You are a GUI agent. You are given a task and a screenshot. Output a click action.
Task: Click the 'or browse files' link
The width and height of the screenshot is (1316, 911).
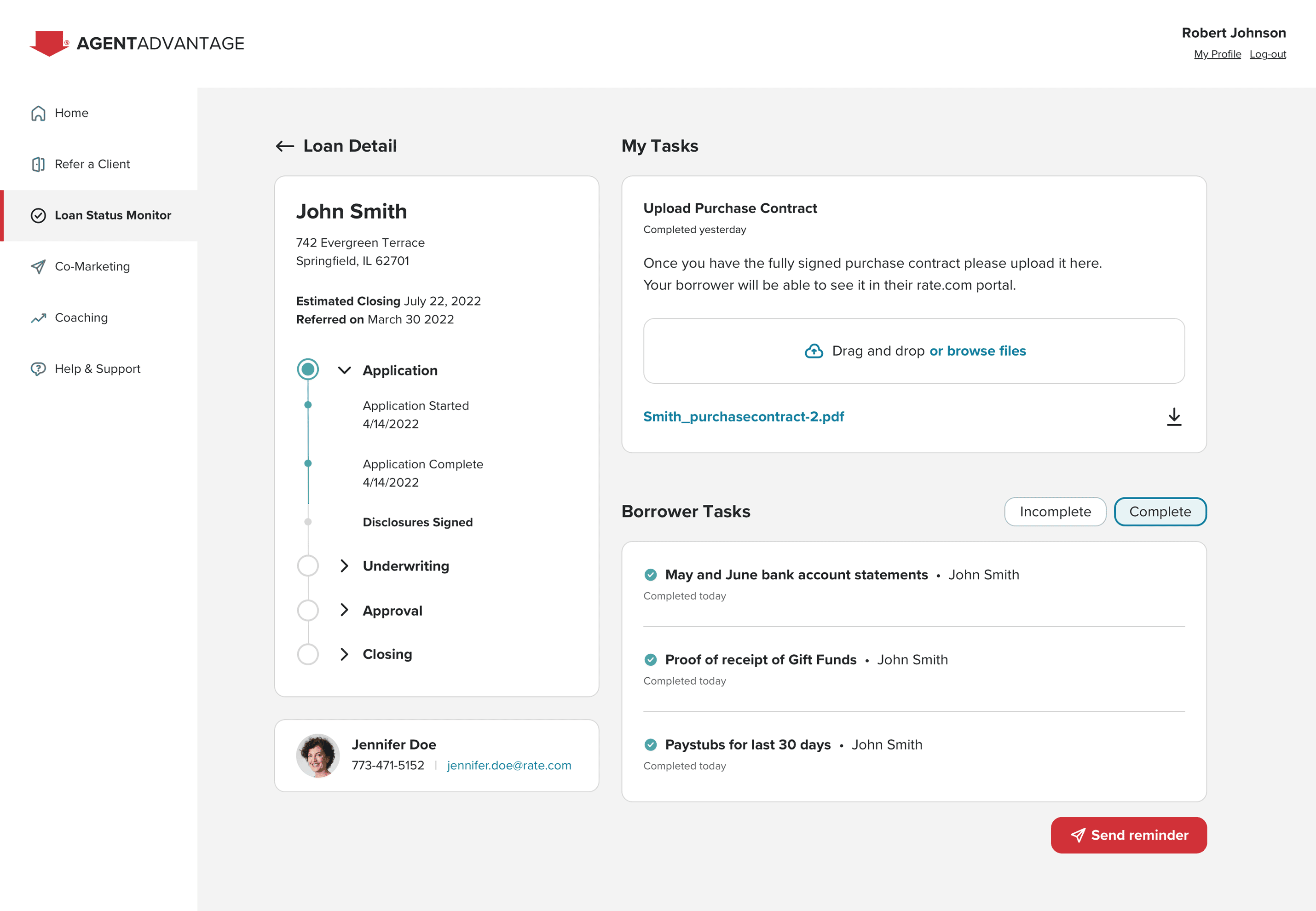click(x=978, y=351)
